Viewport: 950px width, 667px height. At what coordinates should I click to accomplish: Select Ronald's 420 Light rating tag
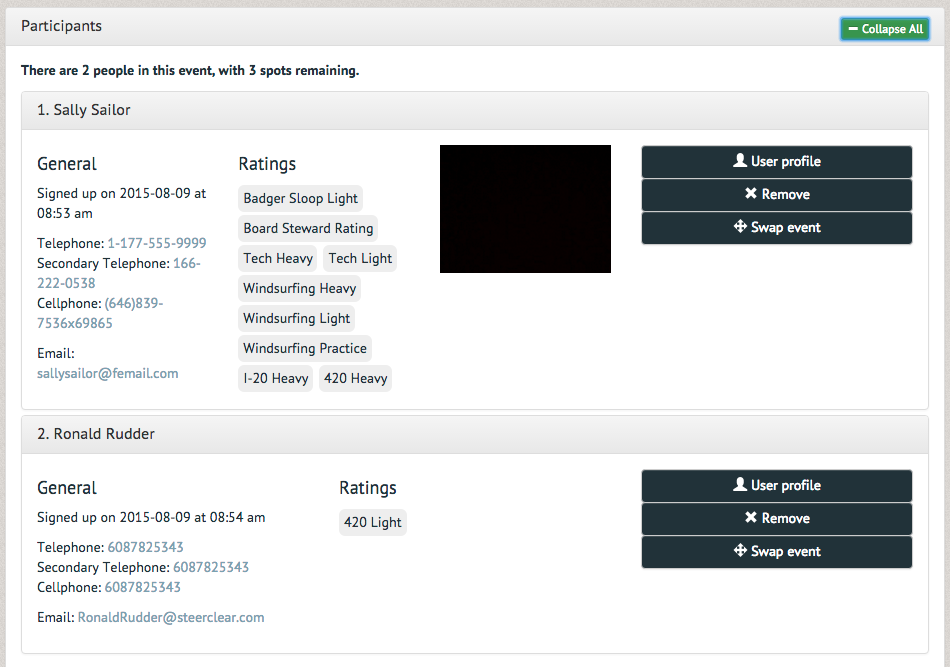pos(373,522)
